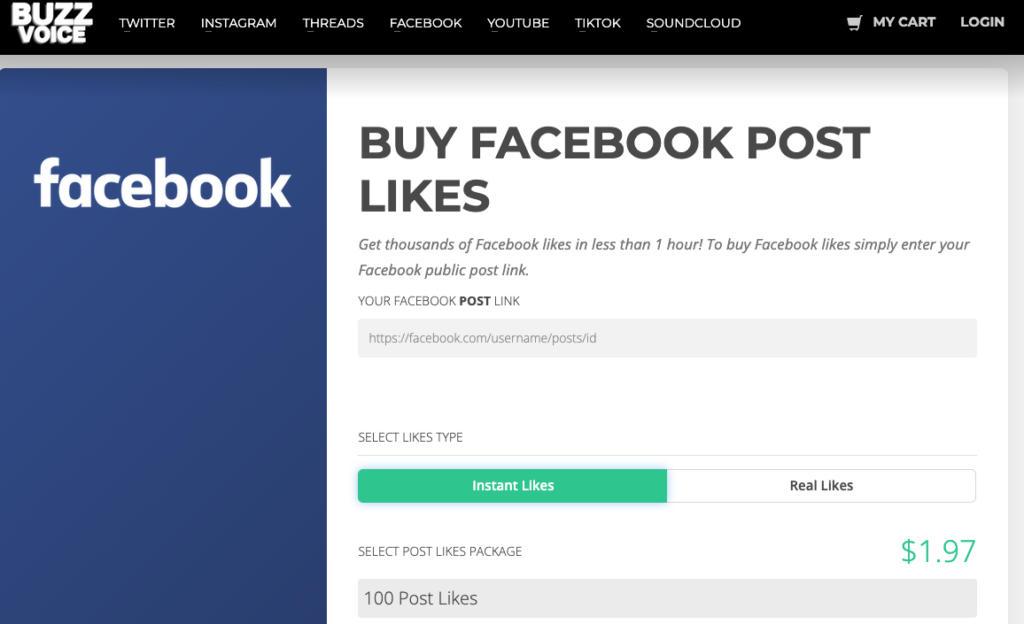Open the Facebook navigation menu
The image size is (1024, 624).
click(426, 23)
